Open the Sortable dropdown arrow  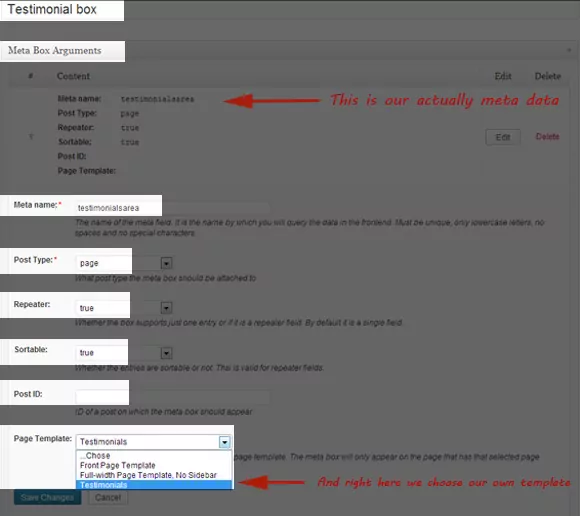point(166,353)
